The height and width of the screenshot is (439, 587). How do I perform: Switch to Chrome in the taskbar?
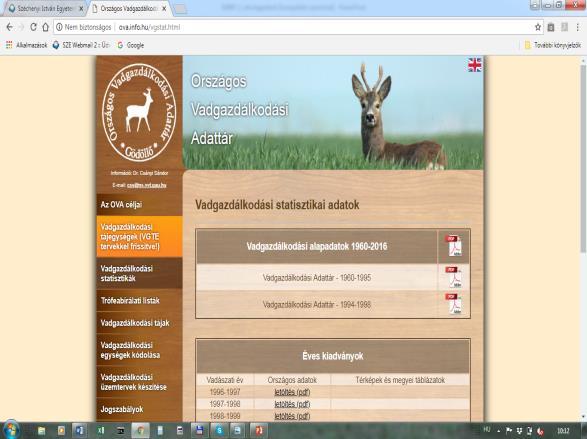click(x=141, y=431)
